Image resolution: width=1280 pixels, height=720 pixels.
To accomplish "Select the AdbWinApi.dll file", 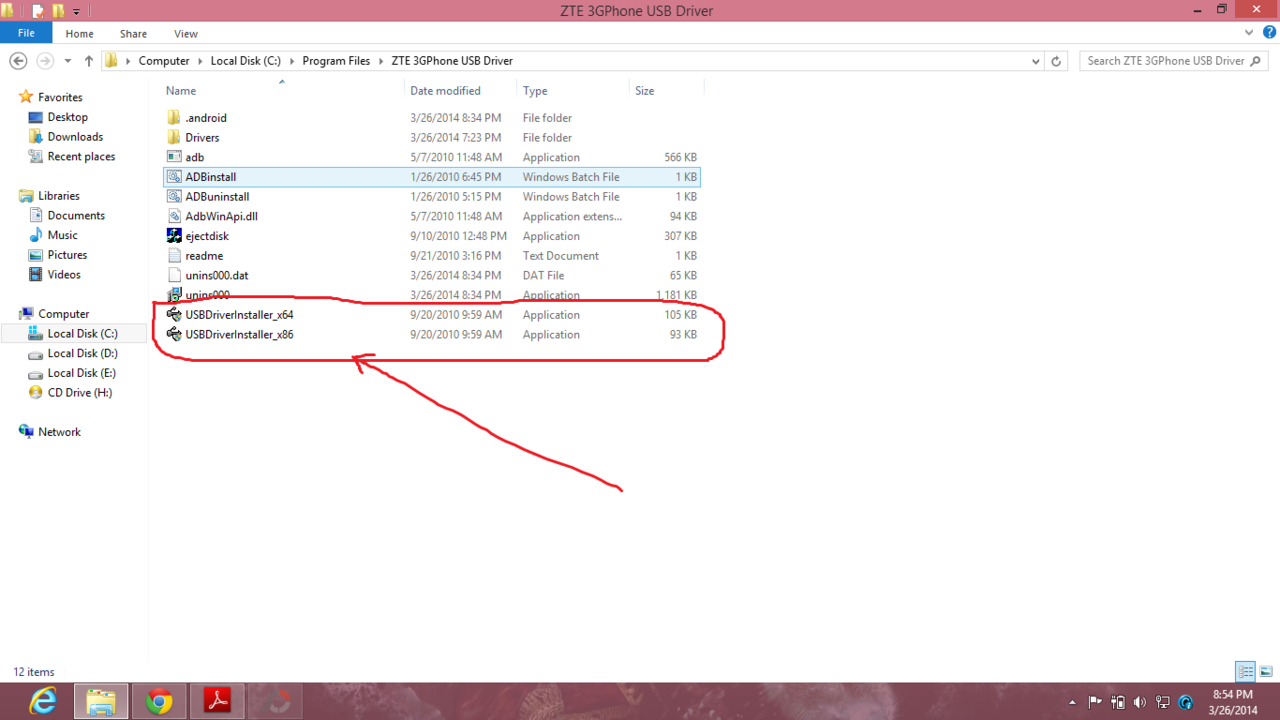I will pyautogui.click(x=221, y=216).
